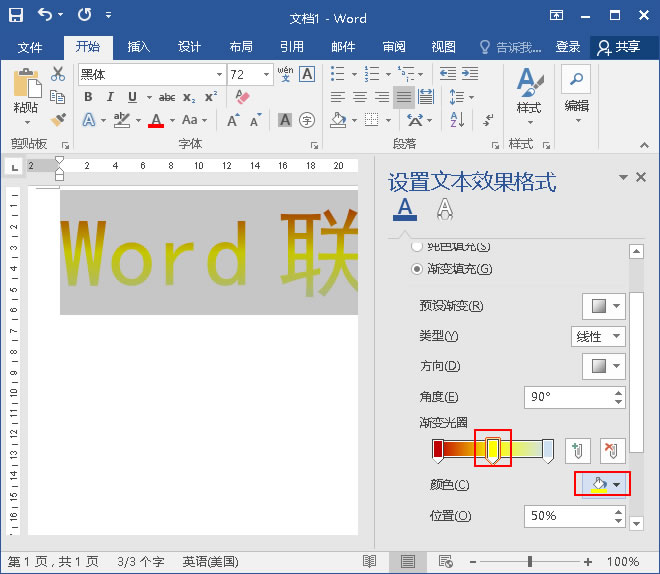The width and height of the screenshot is (660, 574).
Task: Toggle underline formatting
Action: point(132,97)
